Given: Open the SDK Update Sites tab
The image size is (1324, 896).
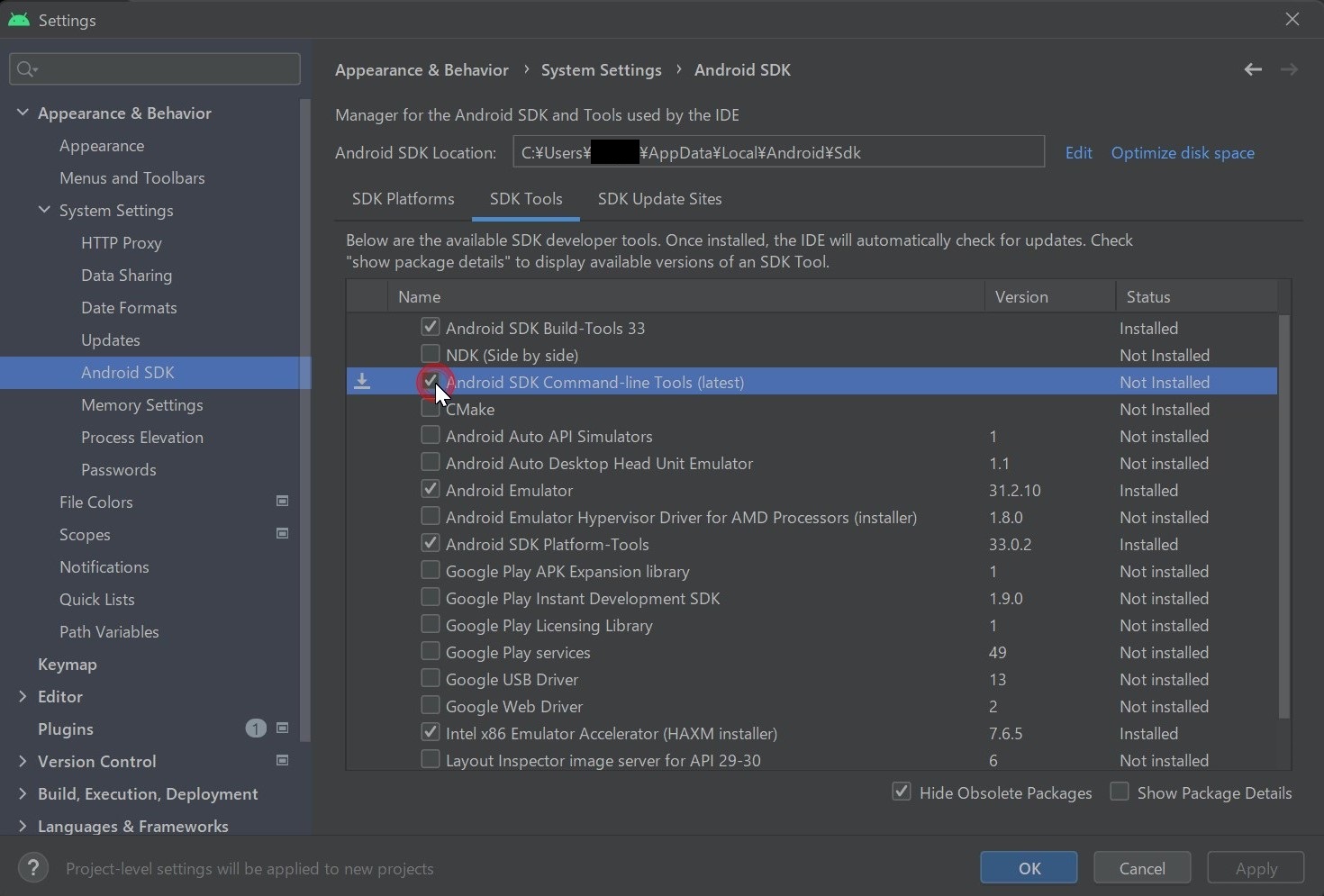Looking at the screenshot, I should pyautogui.click(x=660, y=199).
